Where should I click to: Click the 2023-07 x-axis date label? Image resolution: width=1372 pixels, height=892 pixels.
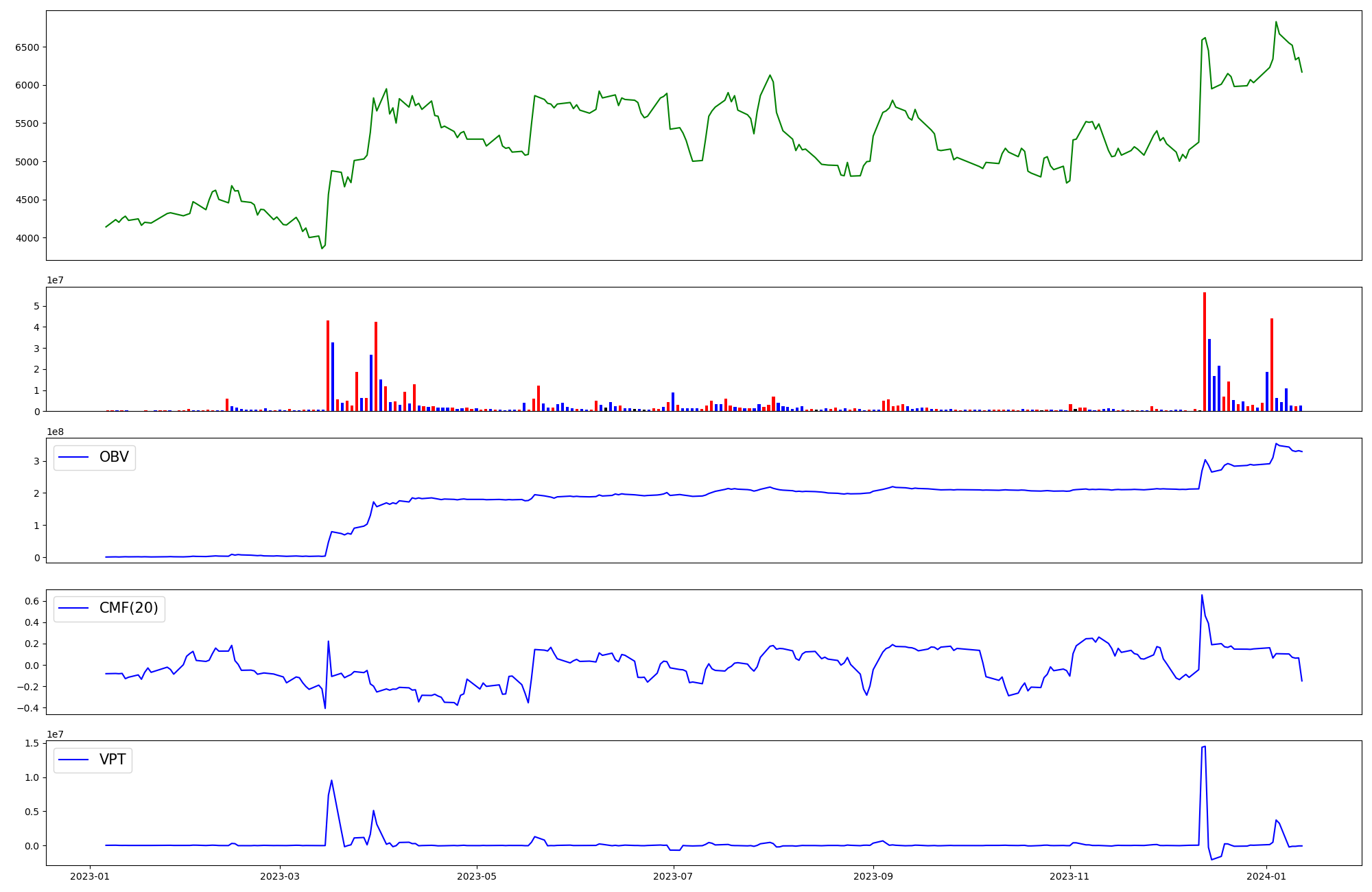coord(674,876)
